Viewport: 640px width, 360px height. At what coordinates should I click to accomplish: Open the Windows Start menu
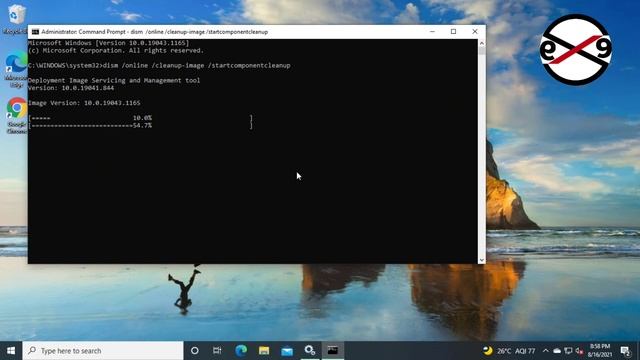11,351
